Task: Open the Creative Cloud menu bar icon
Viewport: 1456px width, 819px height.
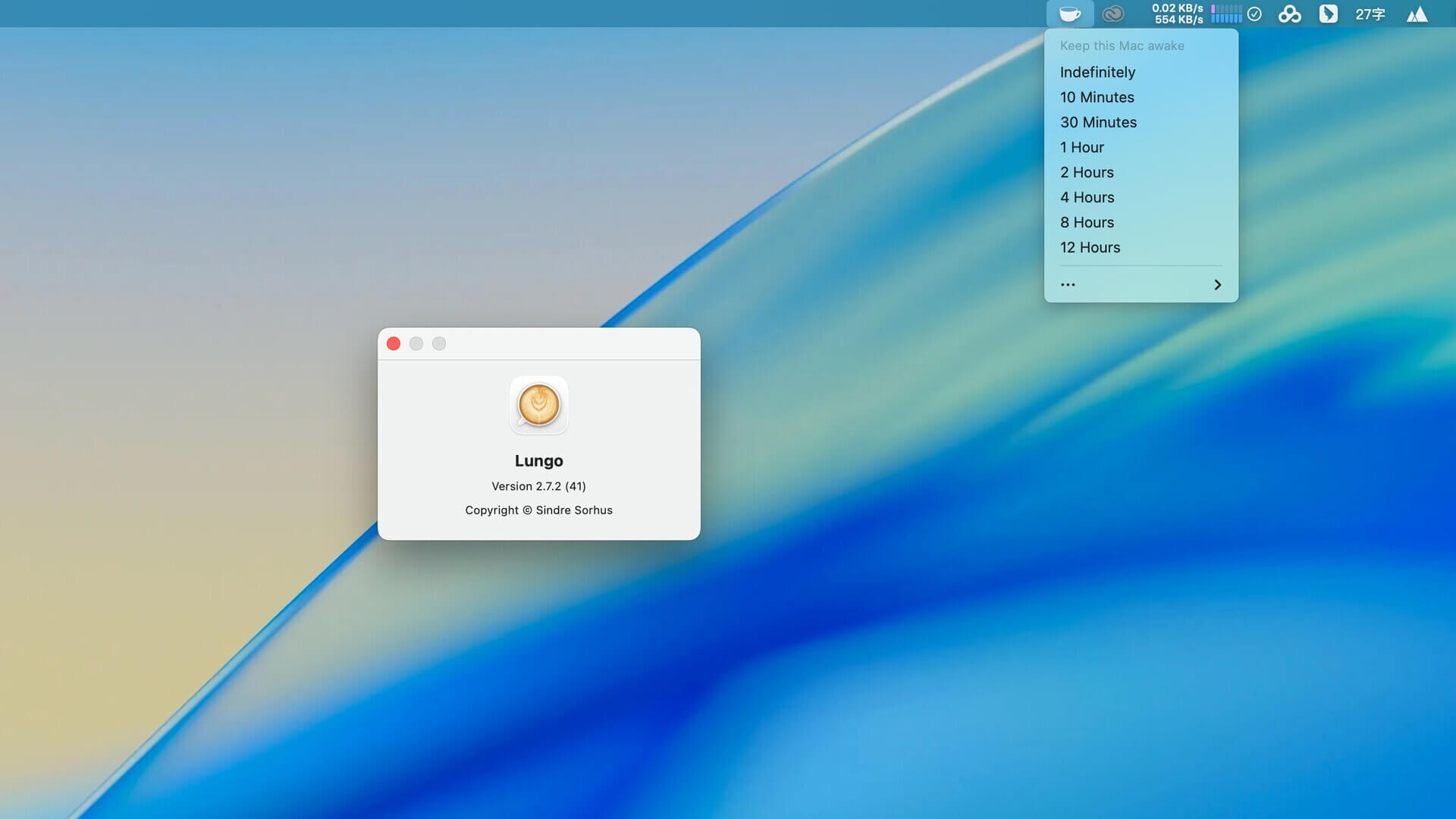Action: pos(1112,14)
